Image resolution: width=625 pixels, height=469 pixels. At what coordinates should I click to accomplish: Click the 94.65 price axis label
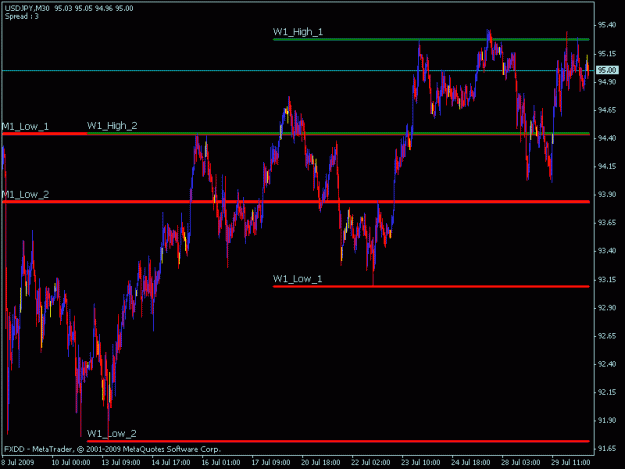(607, 110)
